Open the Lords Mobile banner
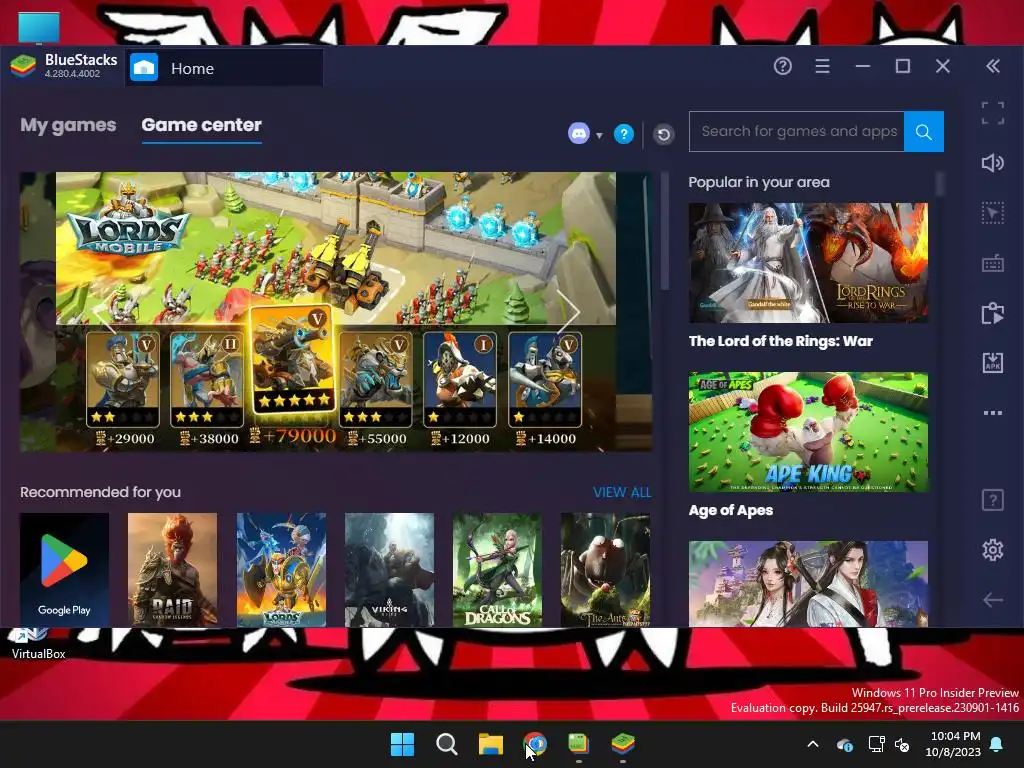Image resolution: width=1024 pixels, height=768 pixels. coord(336,312)
